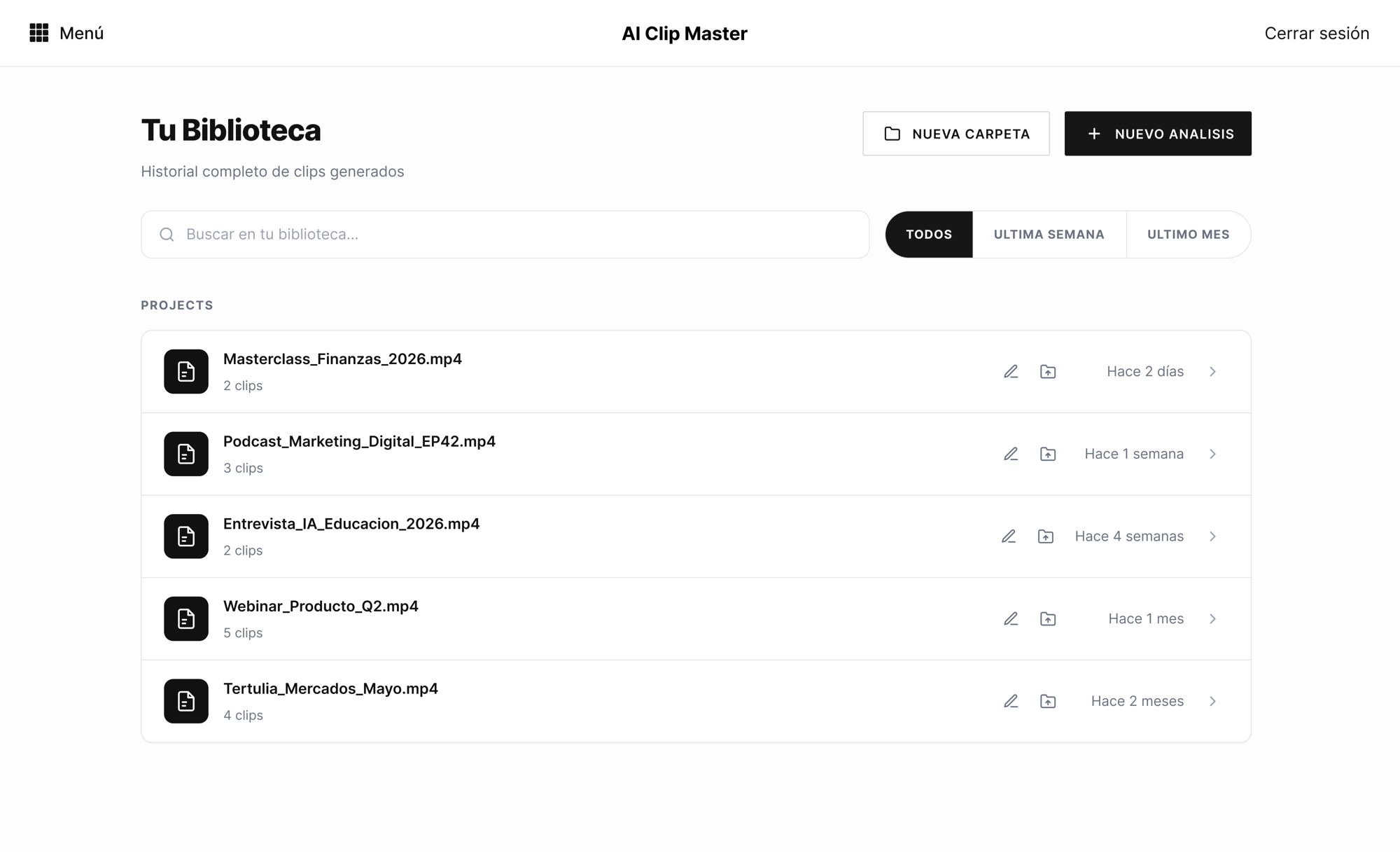Viewport: 1400px width, 853px height.
Task: Click file icon for Podcast_Marketing_Digital_EP42.mp4
Action: click(x=186, y=454)
